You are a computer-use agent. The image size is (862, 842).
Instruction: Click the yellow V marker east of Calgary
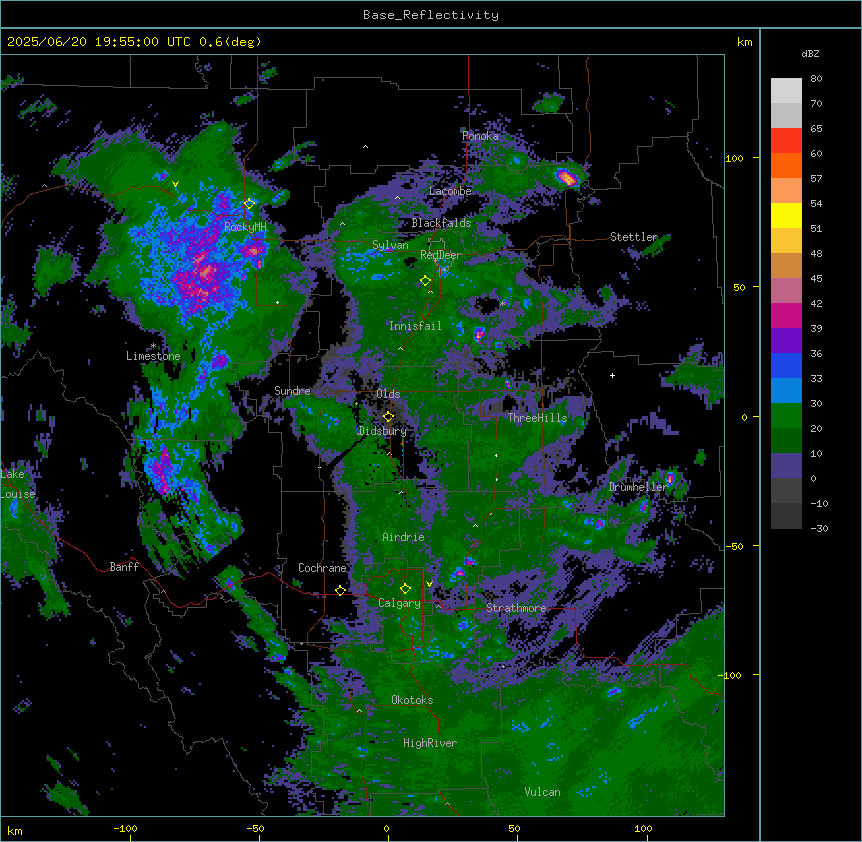click(x=429, y=584)
